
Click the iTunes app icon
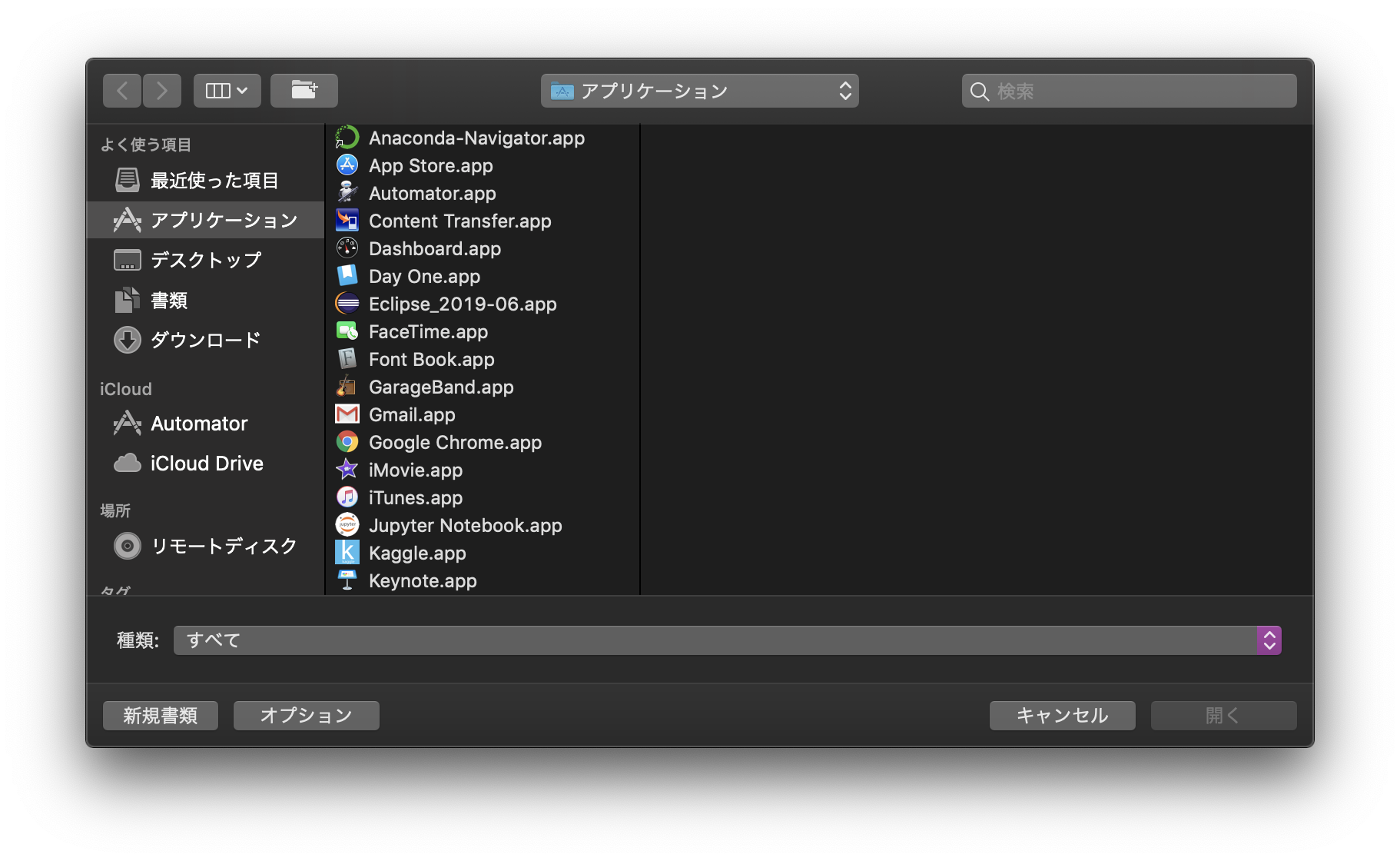[347, 497]
